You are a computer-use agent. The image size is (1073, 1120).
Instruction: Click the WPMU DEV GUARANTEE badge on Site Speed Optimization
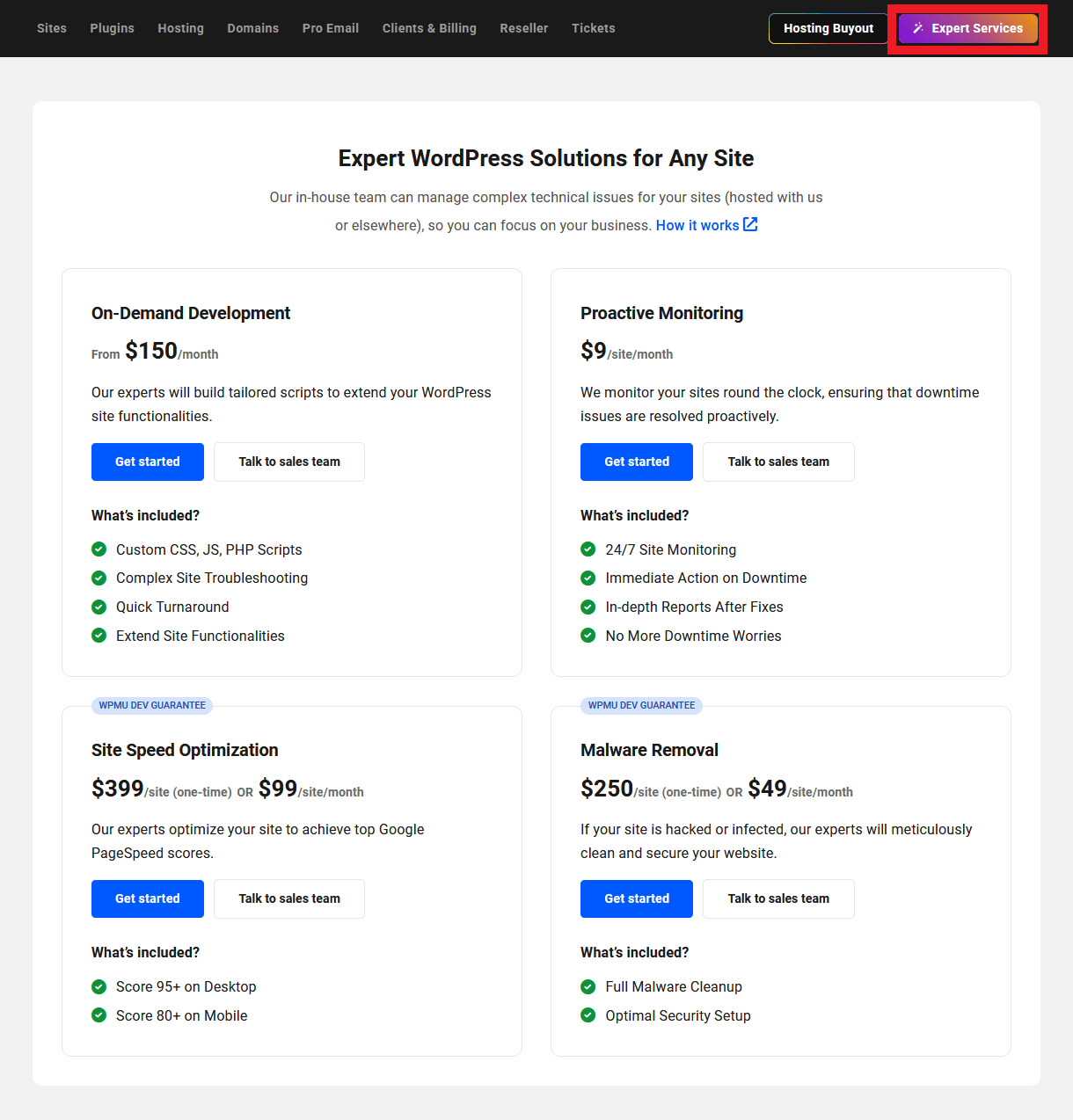pyautogui.click(x=152, y=705)
